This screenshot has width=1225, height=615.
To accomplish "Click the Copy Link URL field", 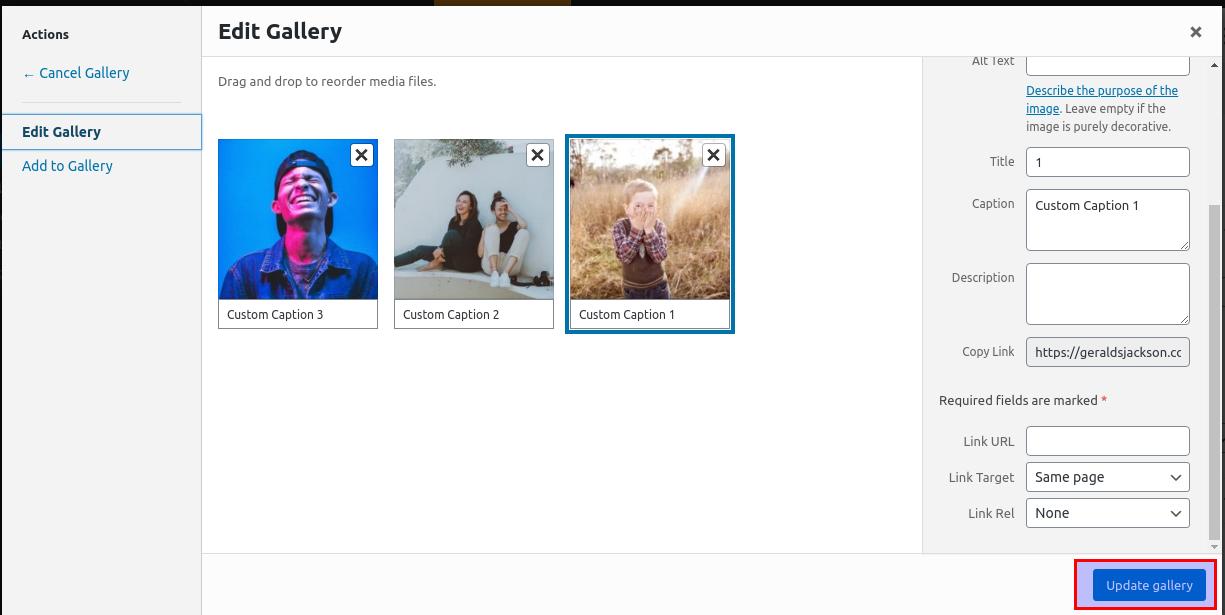I will pos(1108,352).
